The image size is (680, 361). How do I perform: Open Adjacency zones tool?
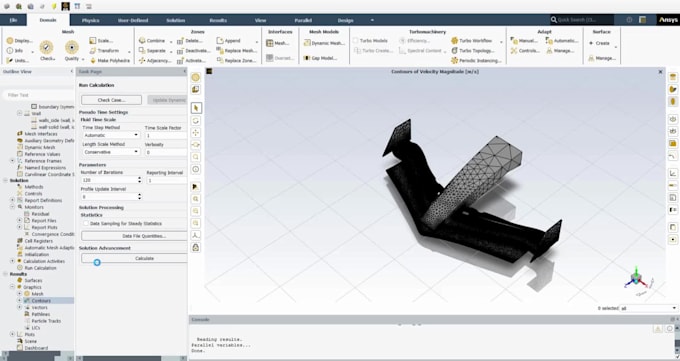[x=155, y=61]
